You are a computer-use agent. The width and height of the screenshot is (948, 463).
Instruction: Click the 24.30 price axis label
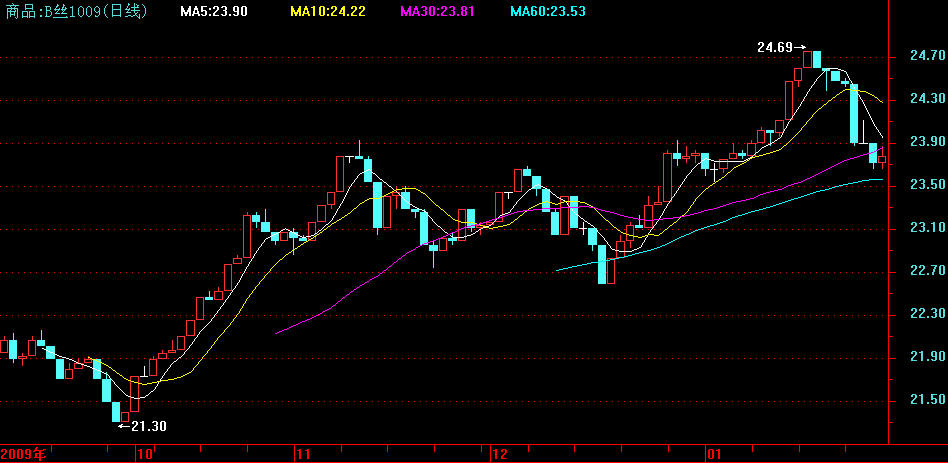point(920,100)
